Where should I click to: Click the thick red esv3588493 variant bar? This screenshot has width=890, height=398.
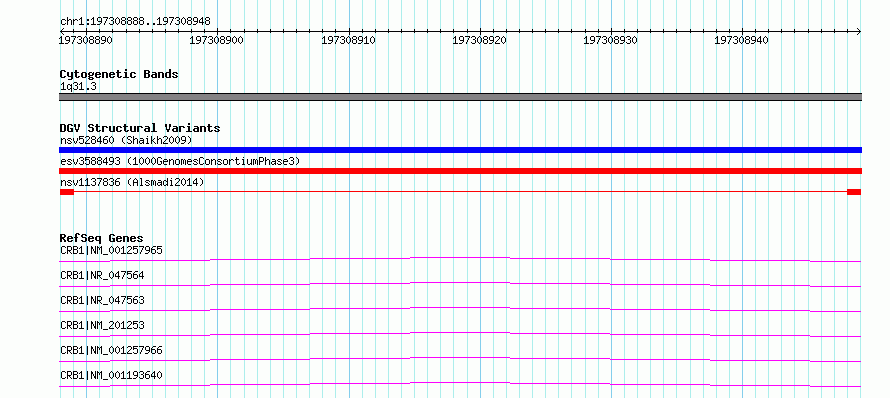[x=460, y=171]
